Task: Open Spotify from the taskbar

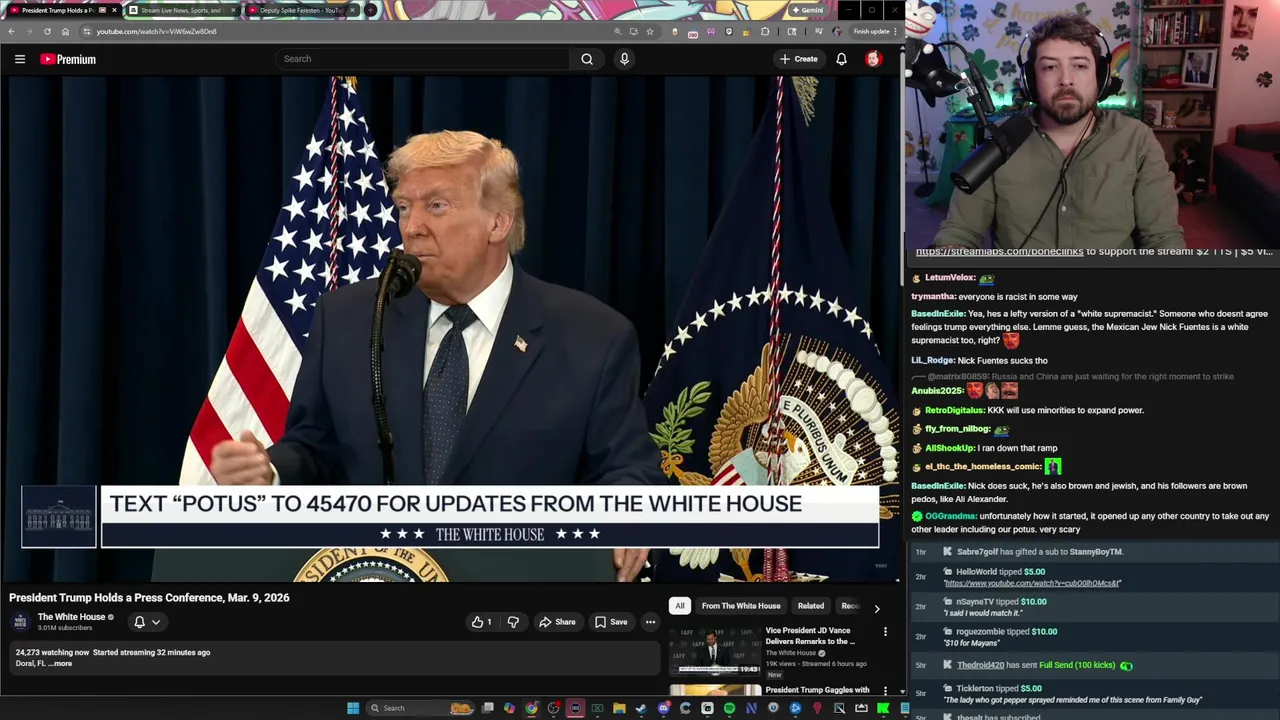Action: coord(729,708)
